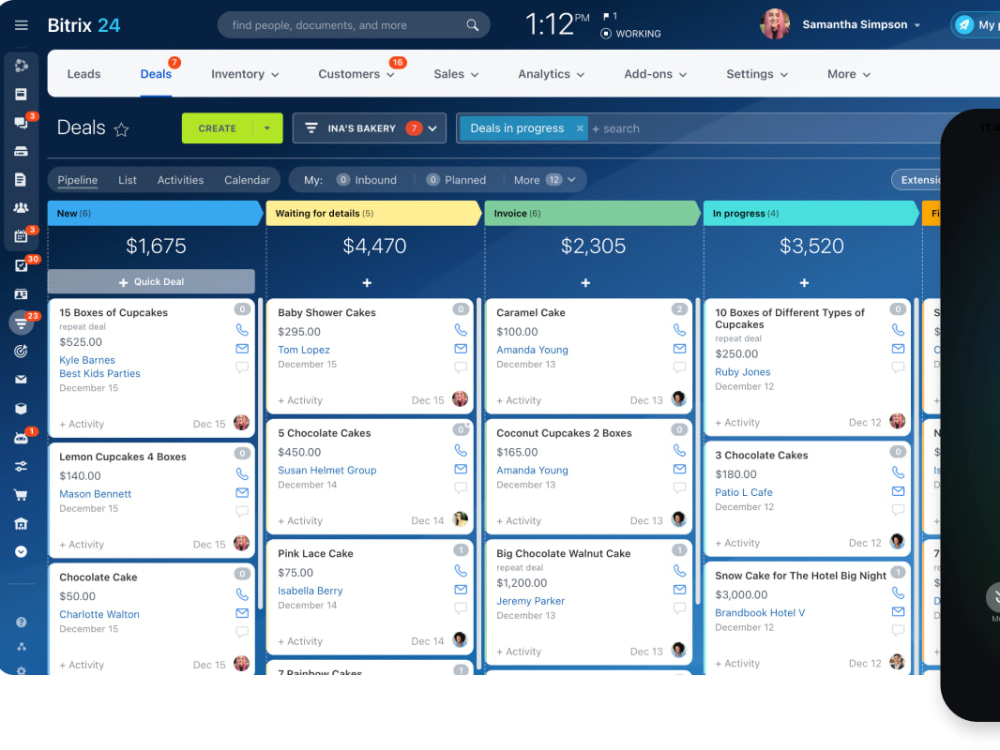Click Quick Deal button in New column
The width and height of the screenshot is (1000, 750).
[151, 281]
